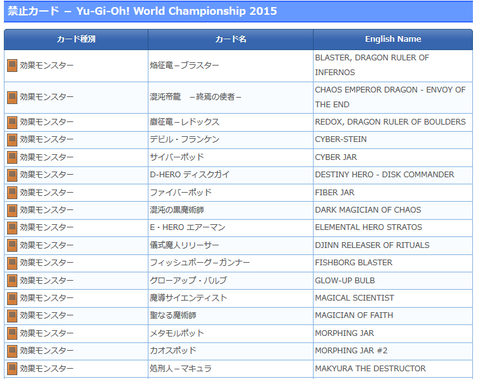This screenshot has width=480, height=379.
Task: Click the カード種別 column header
Action: 76,39
